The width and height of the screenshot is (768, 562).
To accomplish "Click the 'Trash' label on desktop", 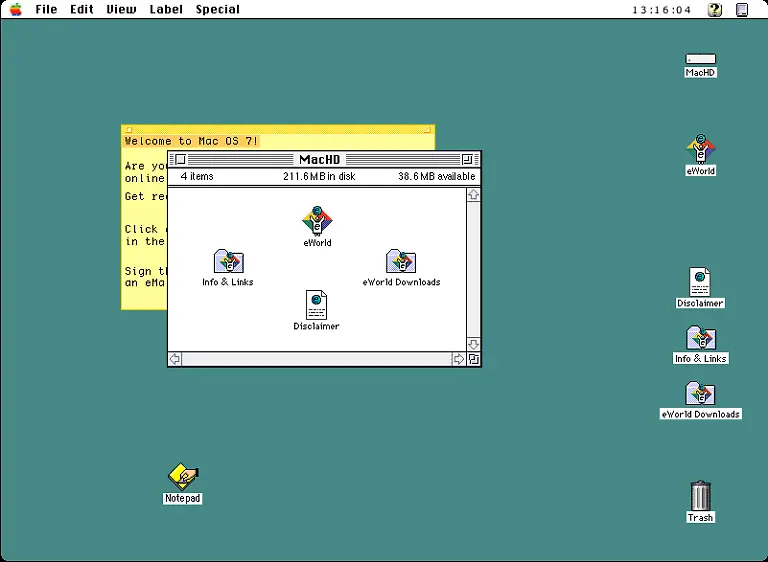I will tap(700, 517).
